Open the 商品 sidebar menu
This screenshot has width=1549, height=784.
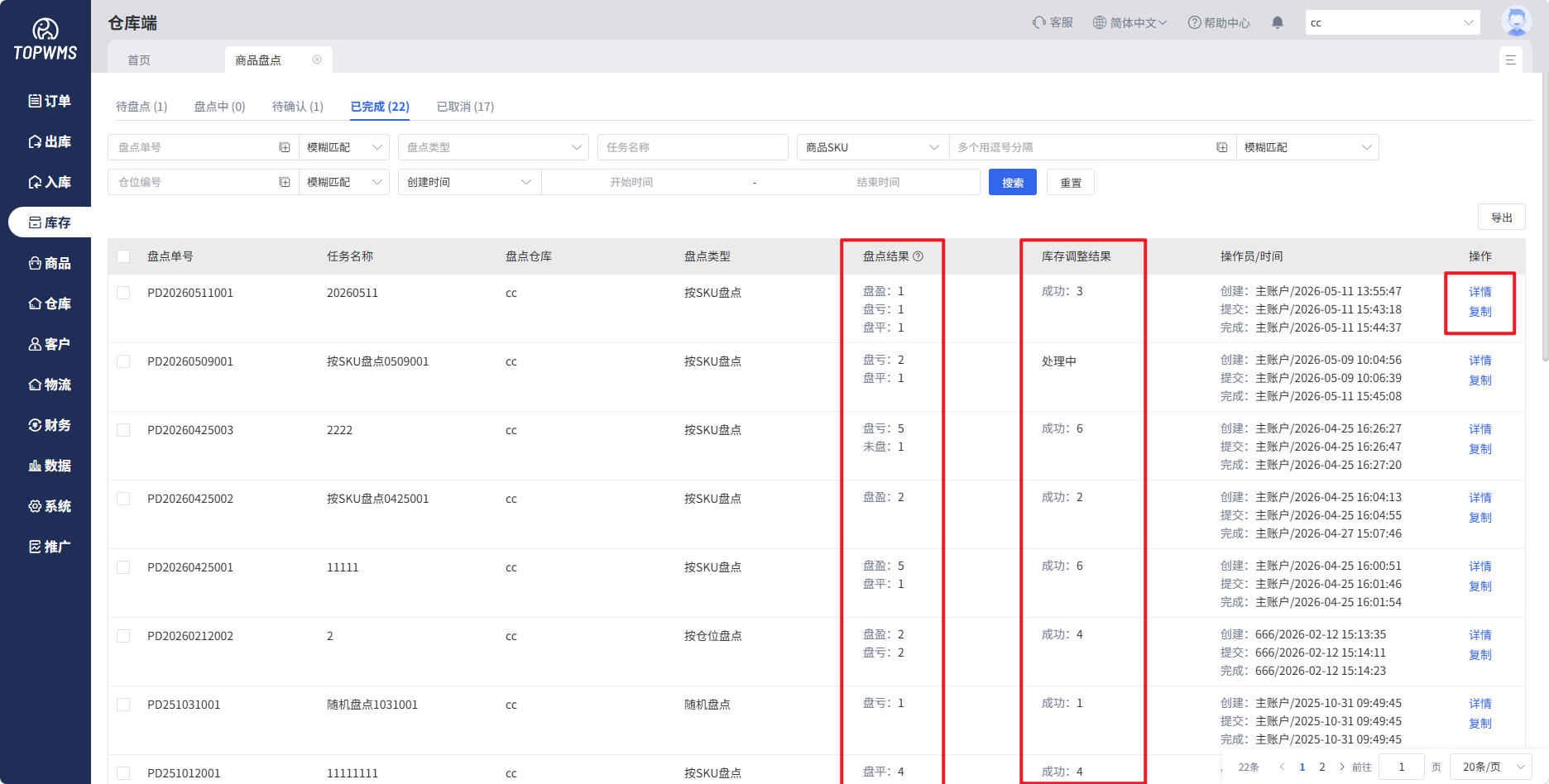tap(50, 263)
